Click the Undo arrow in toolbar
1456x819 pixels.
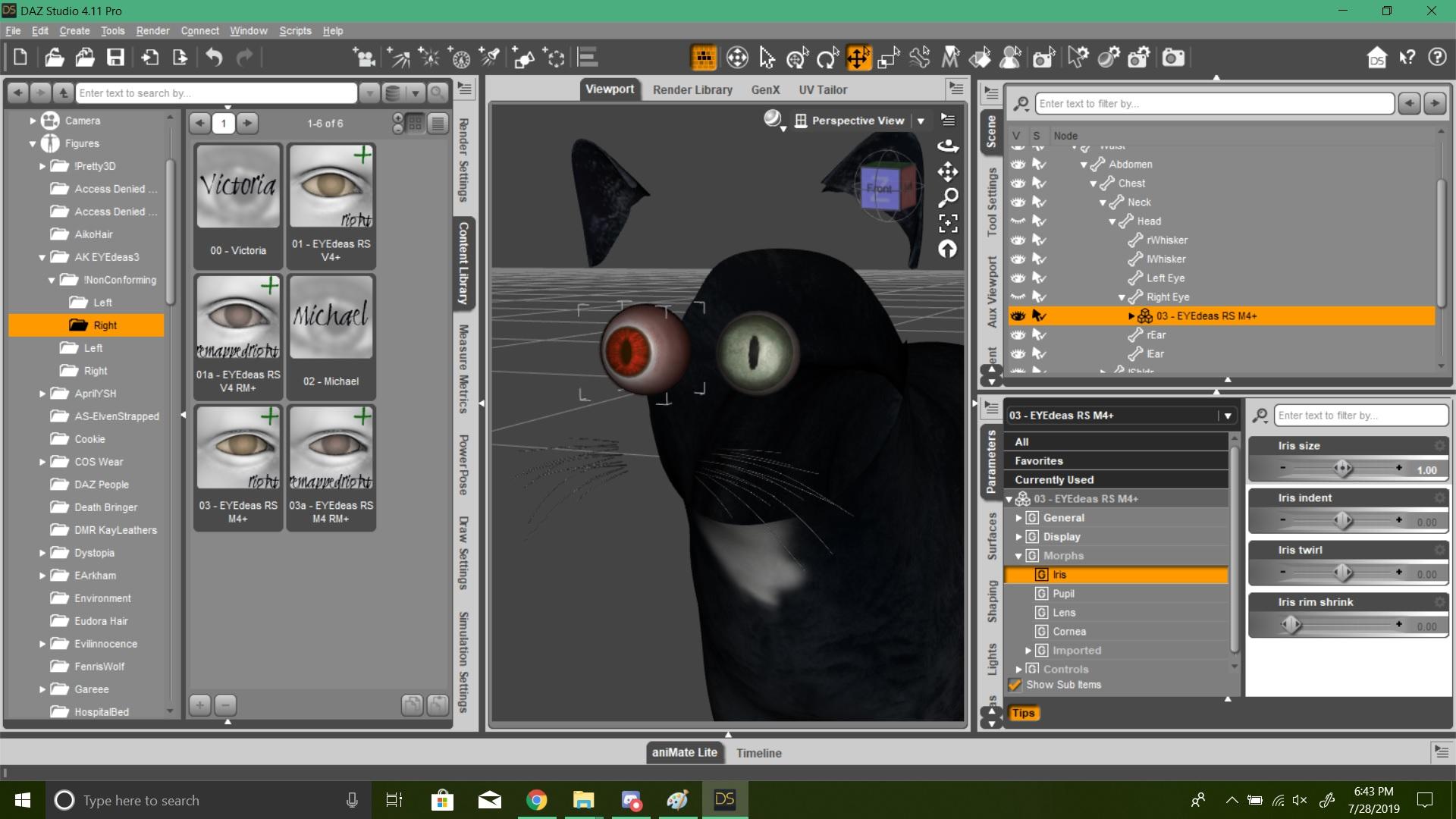tap(214, 58)
